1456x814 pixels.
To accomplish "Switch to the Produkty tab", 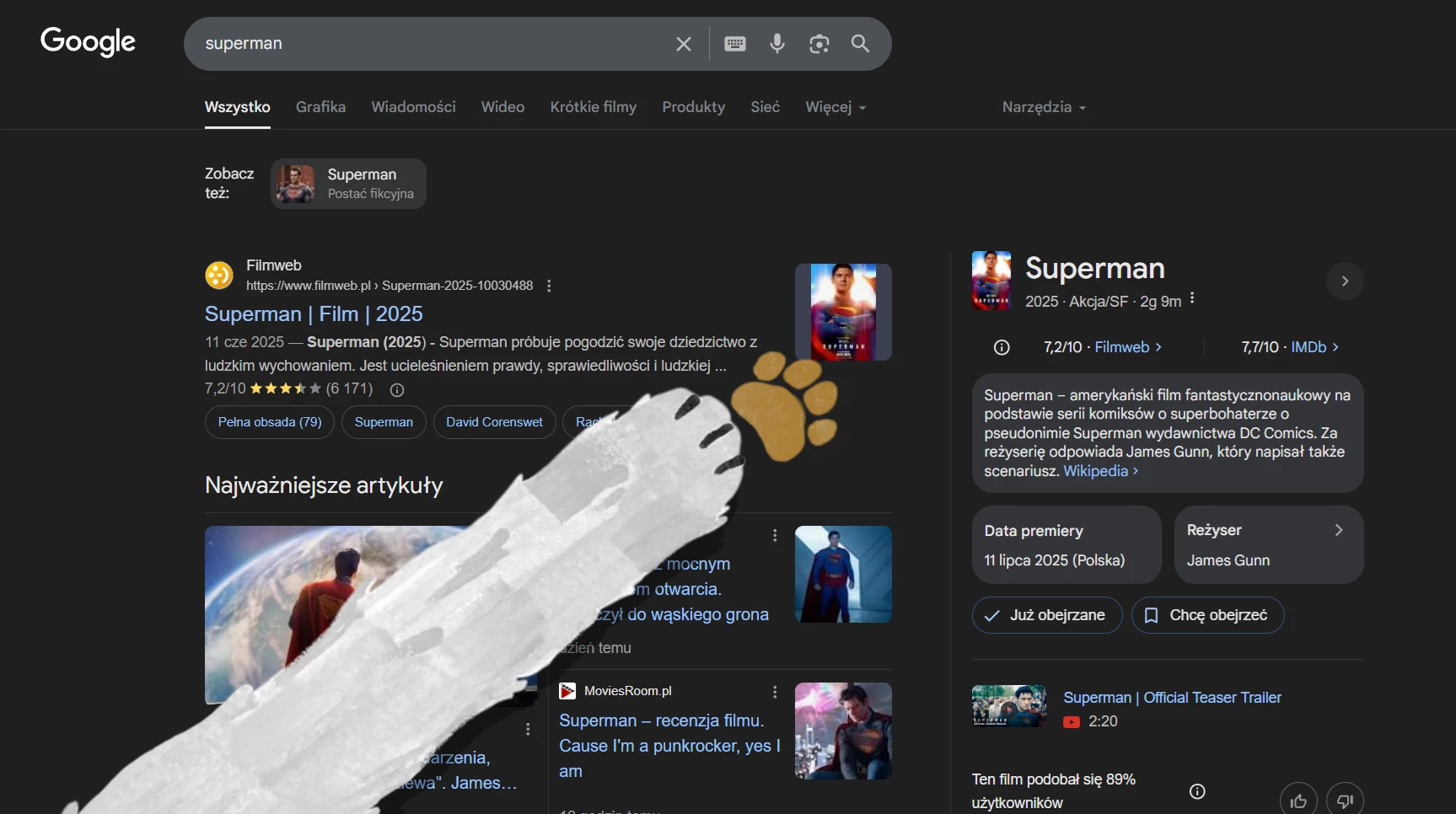I will [x=693, y=107].
